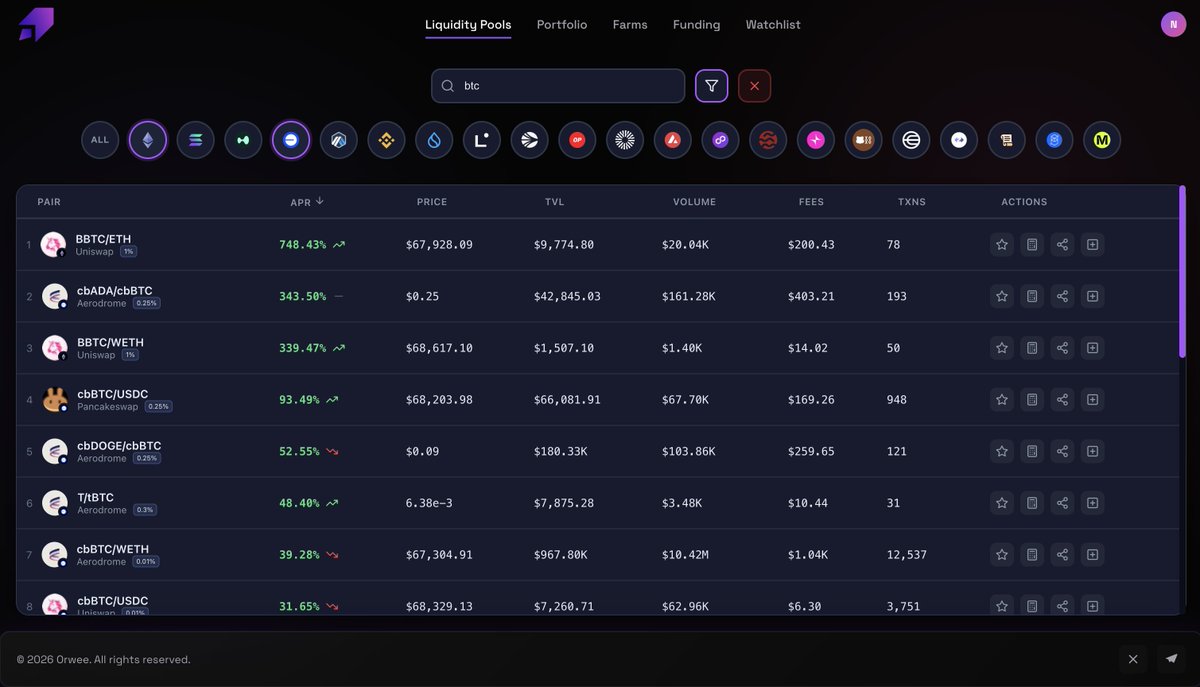1200x687 pixels.
Task: Toggle the Base chain filter
Action: pos(291,140)
